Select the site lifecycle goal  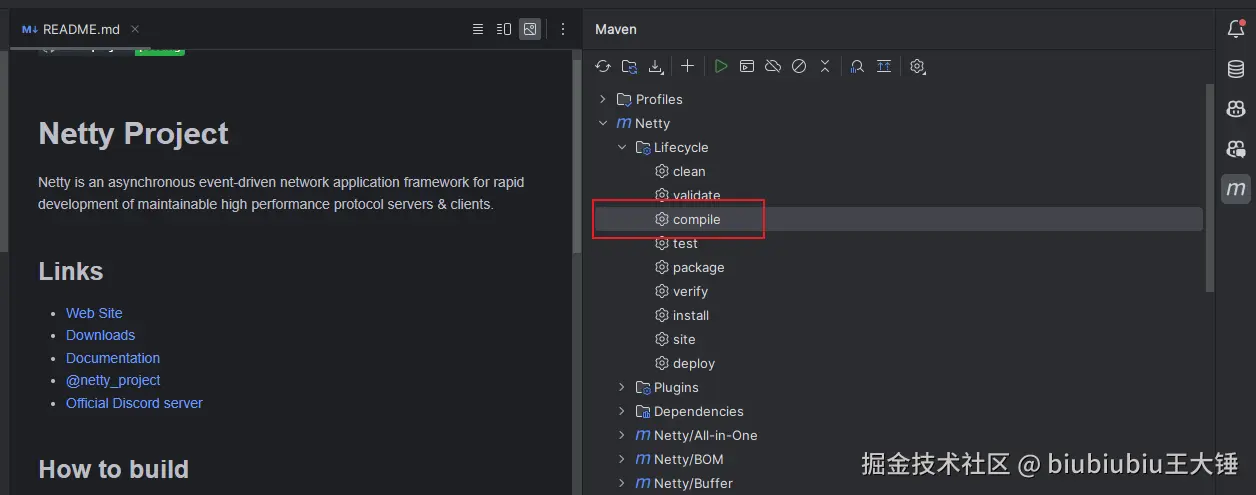[x=684, y=339]
